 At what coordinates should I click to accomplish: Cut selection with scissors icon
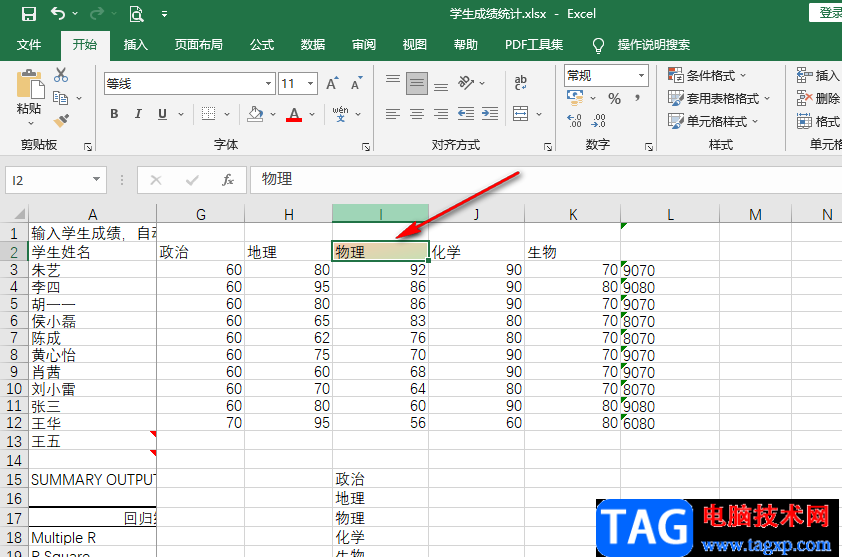coord(61,75)
